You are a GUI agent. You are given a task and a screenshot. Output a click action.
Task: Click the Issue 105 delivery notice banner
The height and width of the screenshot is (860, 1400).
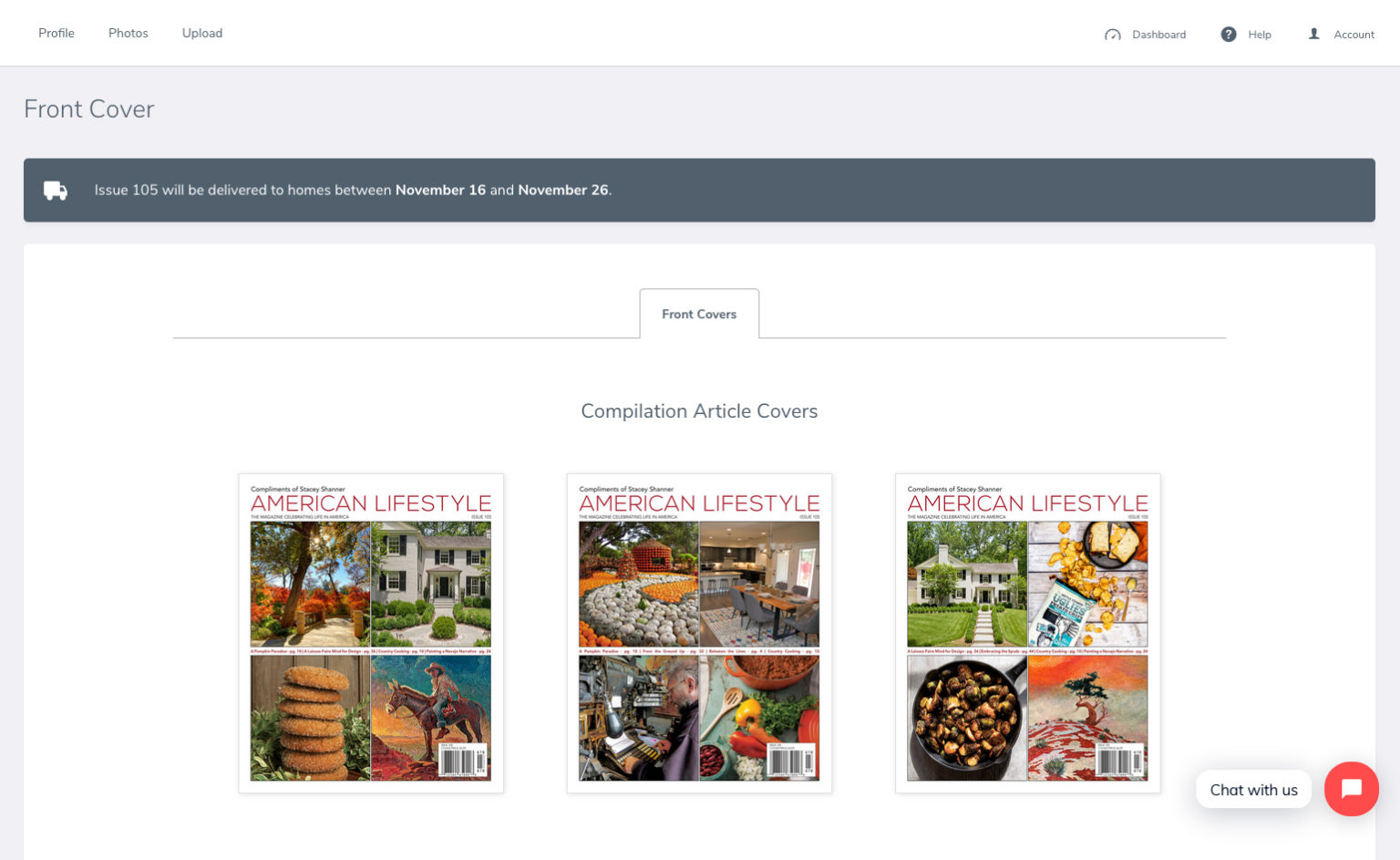pyautogui.click(x=699, y=190)
